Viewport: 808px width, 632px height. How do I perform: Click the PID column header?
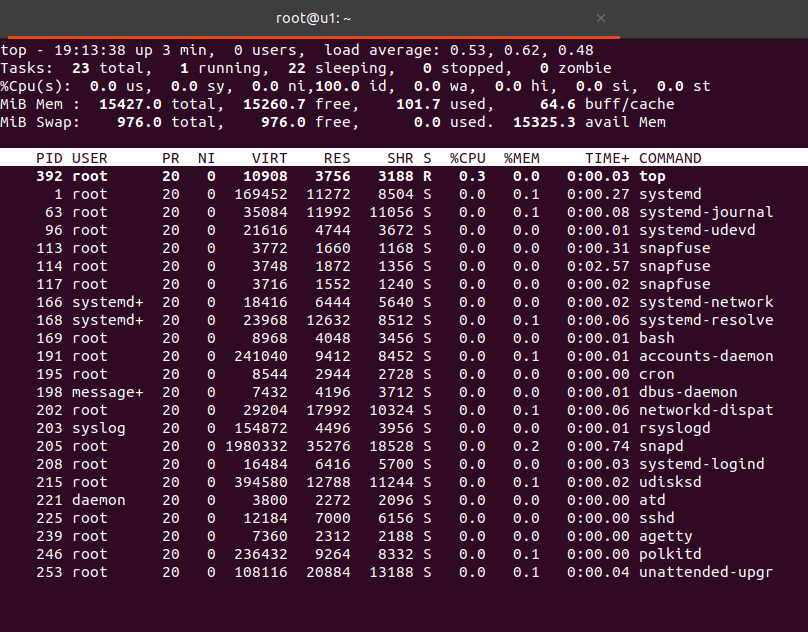tap(49, 158)
